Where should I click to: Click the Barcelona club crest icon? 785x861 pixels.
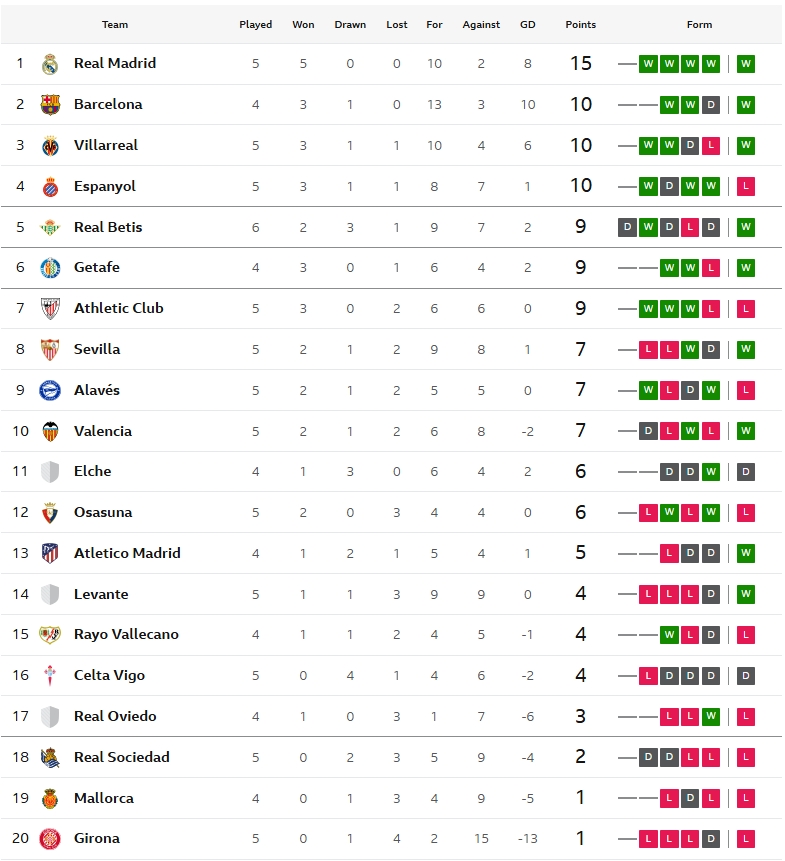pos(50,105)
